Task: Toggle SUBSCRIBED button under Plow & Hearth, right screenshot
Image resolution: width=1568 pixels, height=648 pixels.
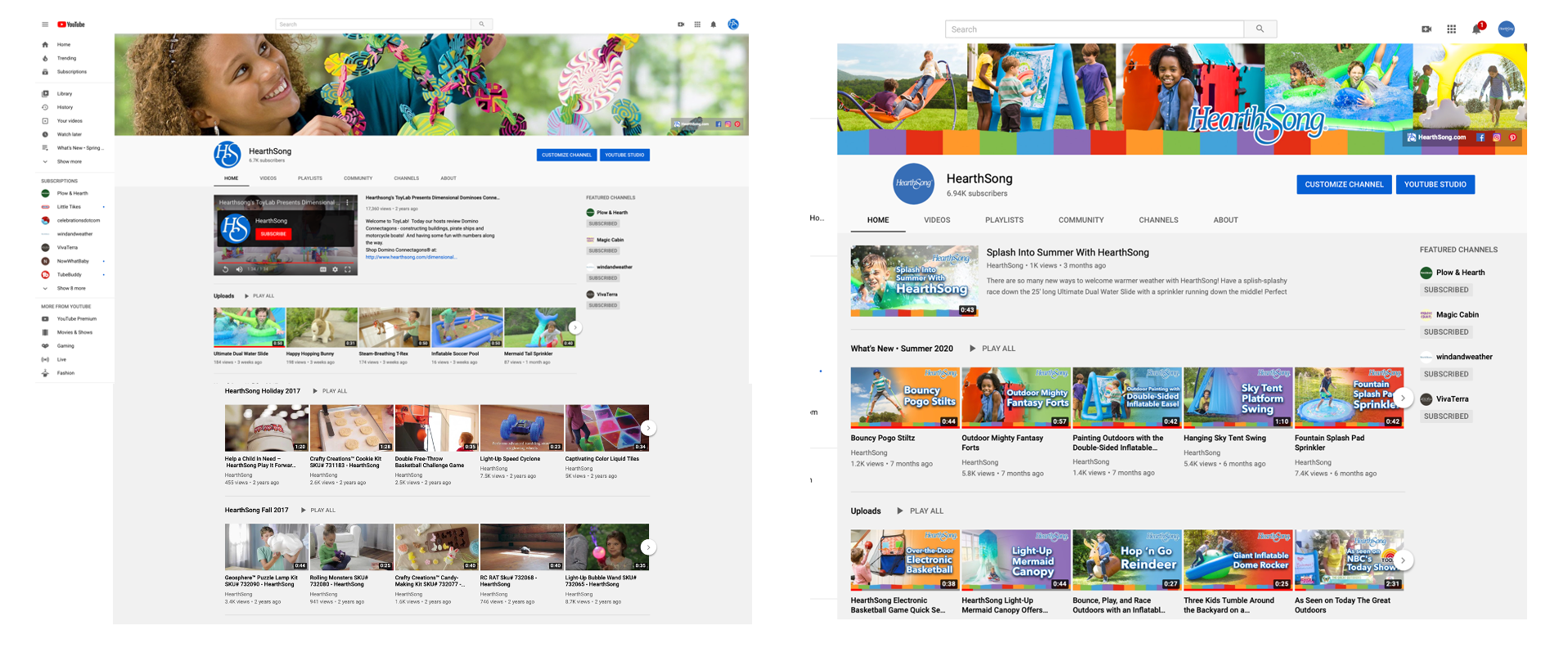Action: tap(1446, 290)
